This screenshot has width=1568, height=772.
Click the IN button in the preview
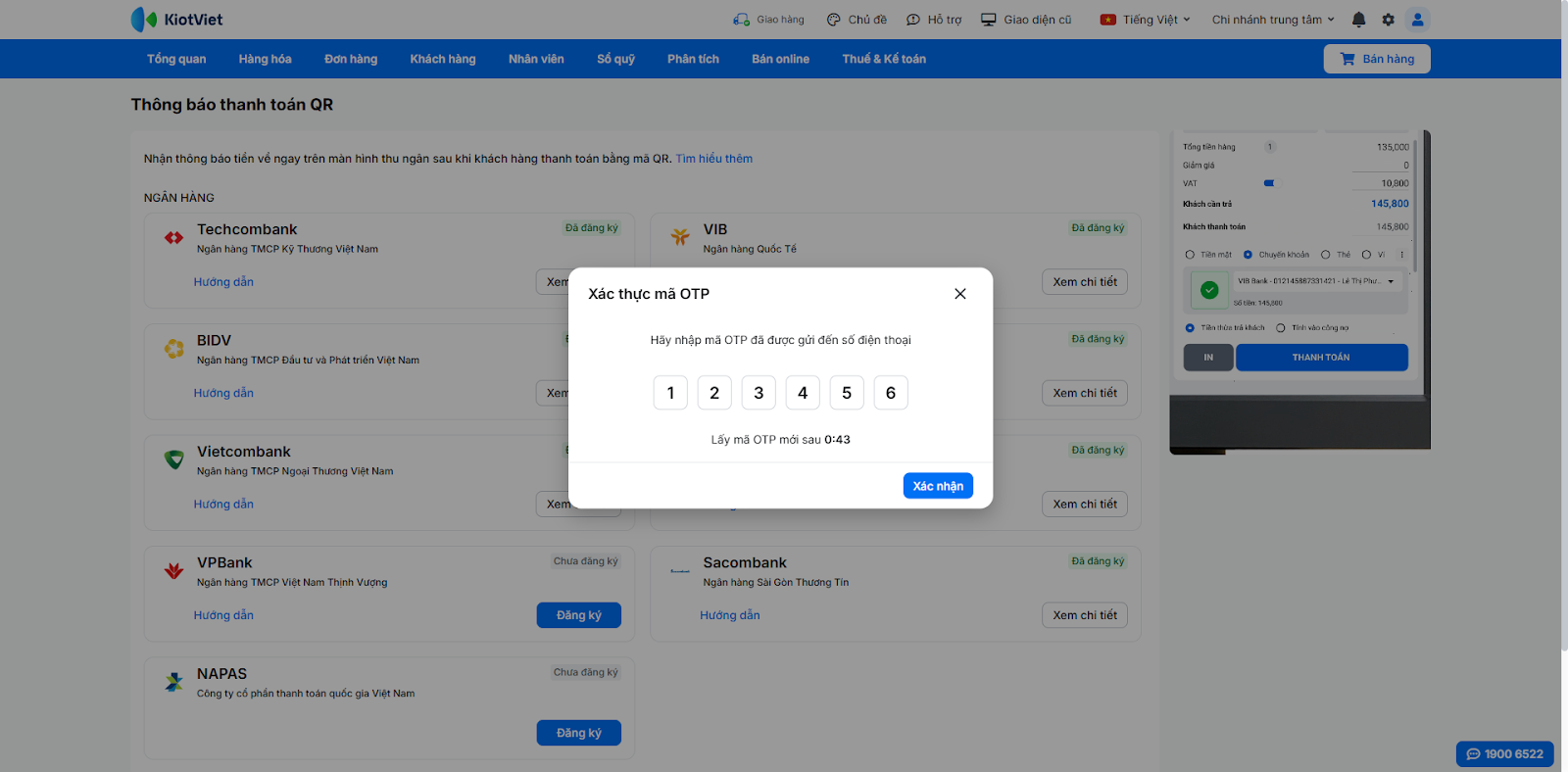click(x=1208, y=358)
